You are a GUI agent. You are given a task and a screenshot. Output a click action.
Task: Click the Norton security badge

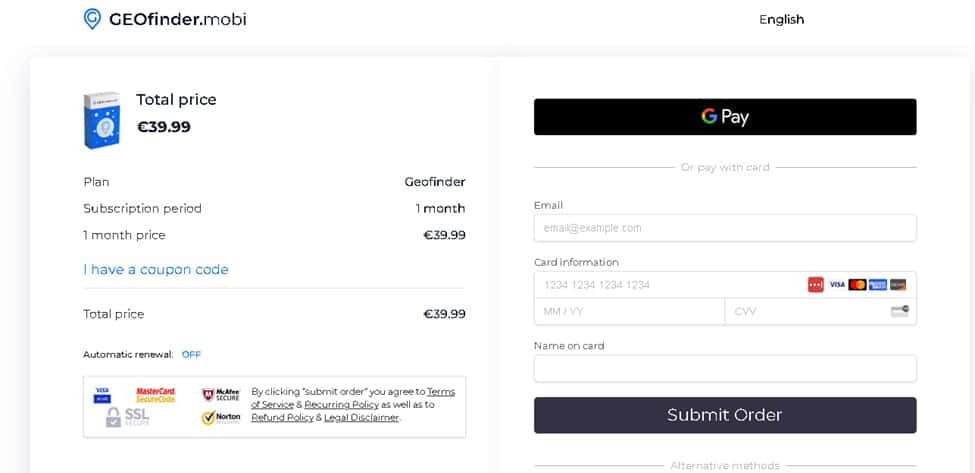(221, 418)
